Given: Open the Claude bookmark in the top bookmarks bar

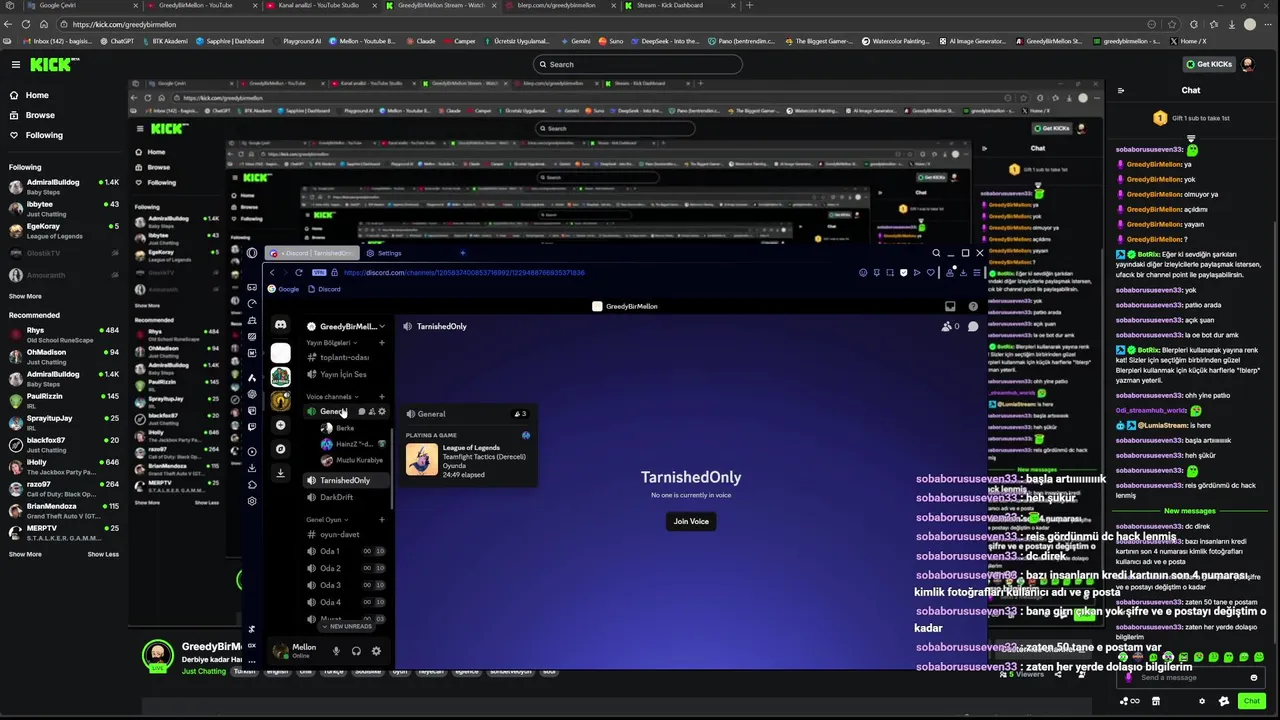Looking at the screenshot, I should [421, 41].
